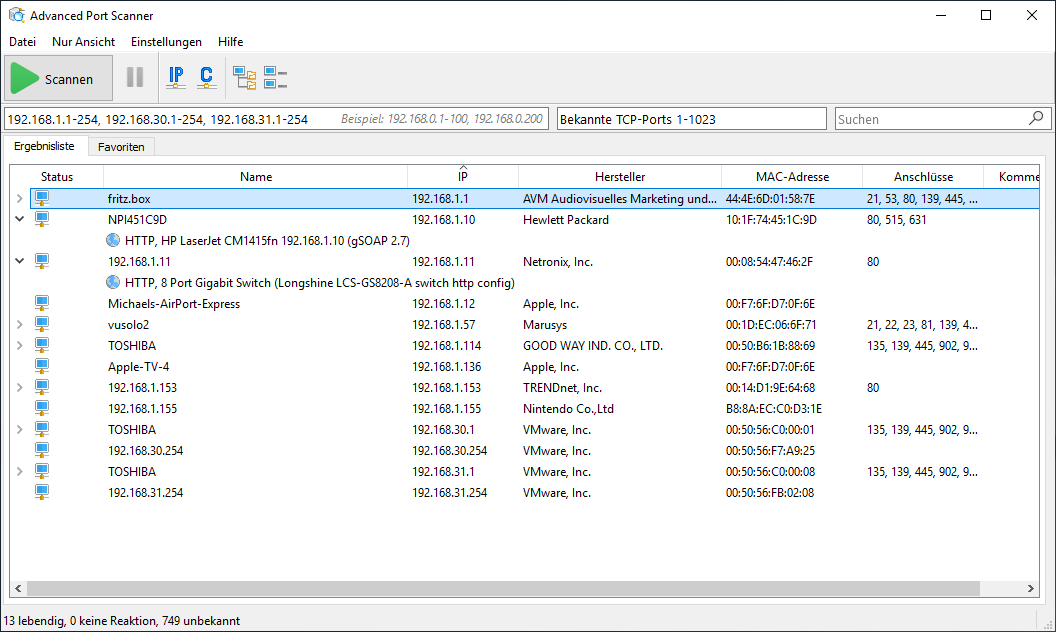Click the HP LaserJet HTTP globe icon
Viewport: 1056px width, 632px height.
[x=113, y=241]
